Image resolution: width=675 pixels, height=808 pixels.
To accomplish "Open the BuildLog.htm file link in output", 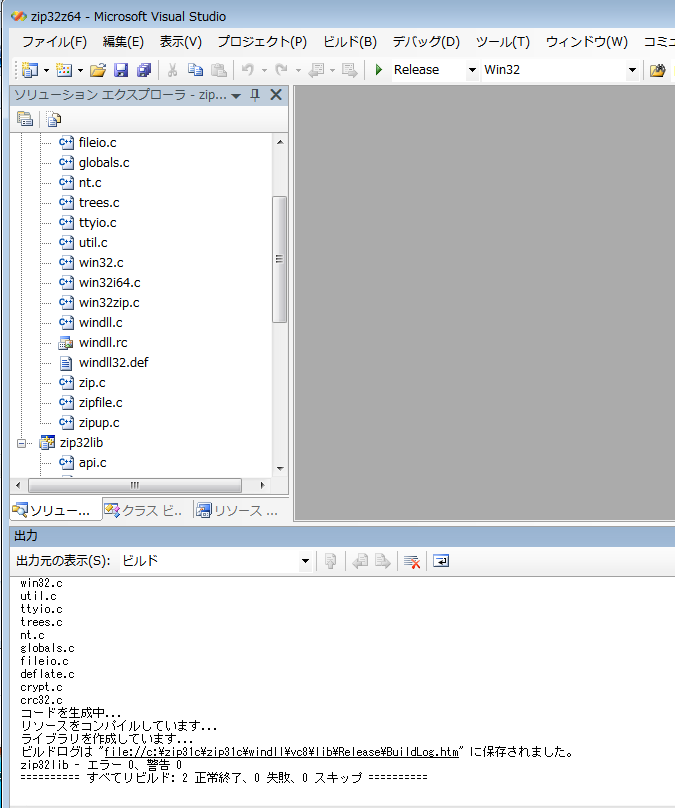I will tap(281, 752).
